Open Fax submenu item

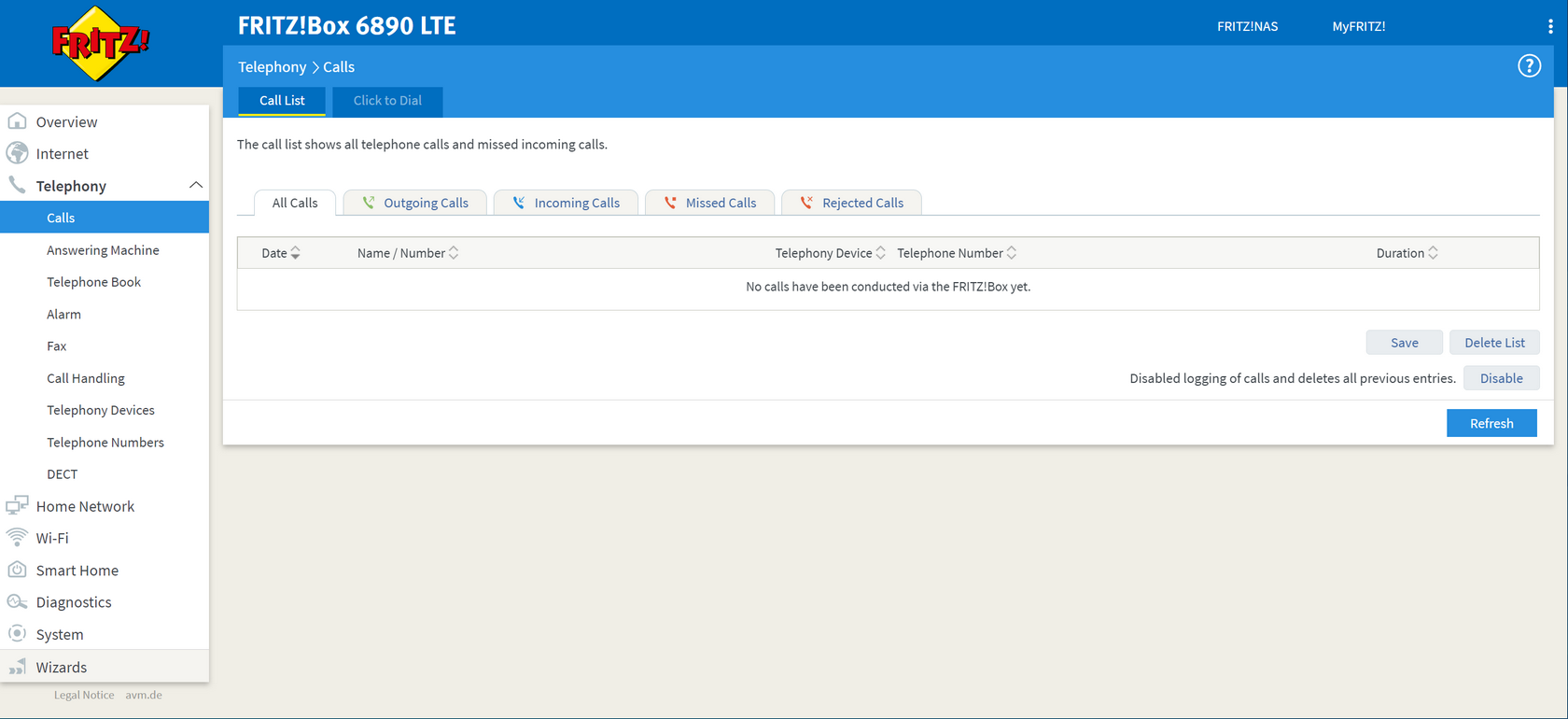(x=105, y=345)
